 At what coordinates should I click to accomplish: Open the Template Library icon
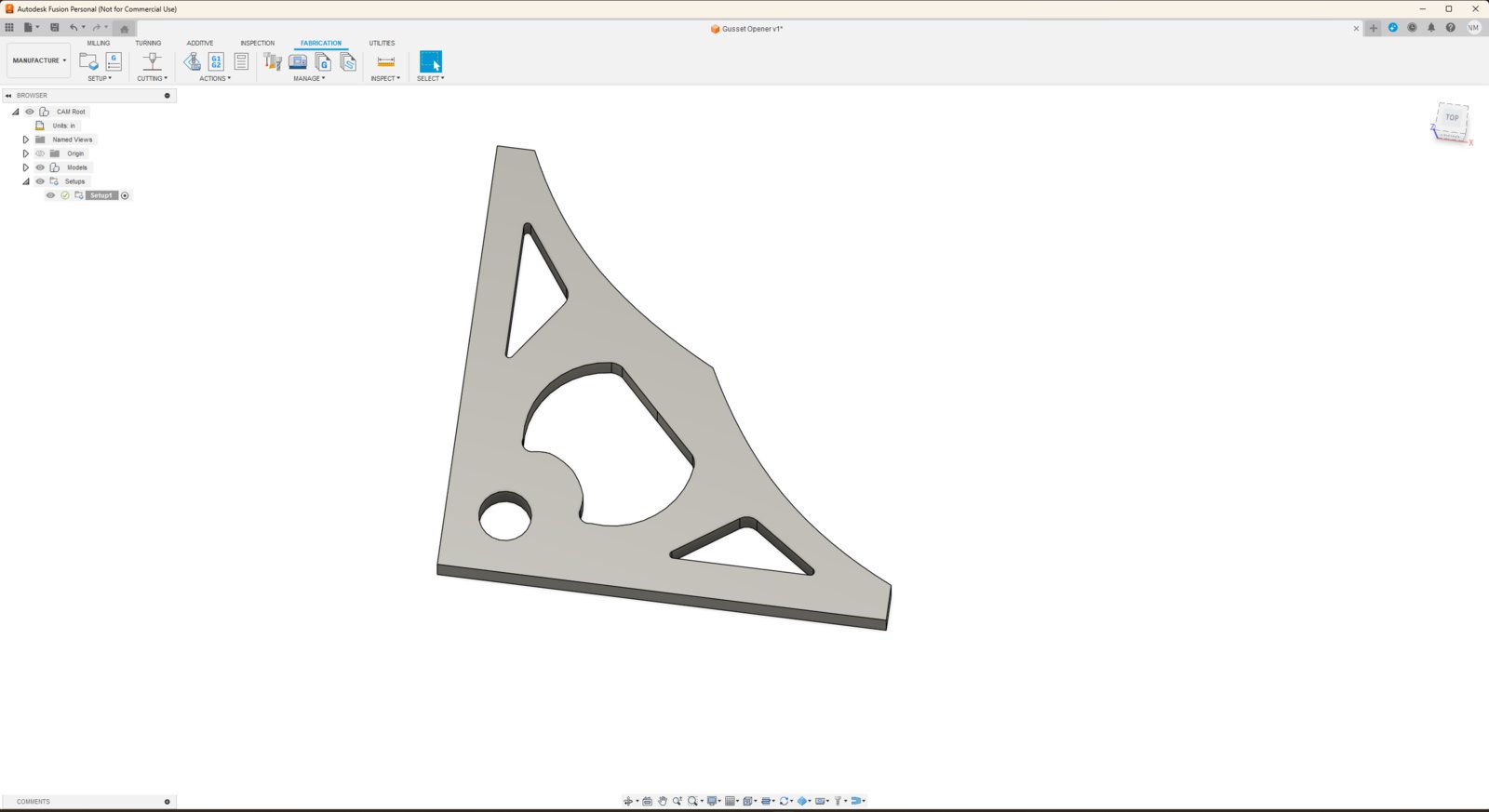[x=348, y=61]
